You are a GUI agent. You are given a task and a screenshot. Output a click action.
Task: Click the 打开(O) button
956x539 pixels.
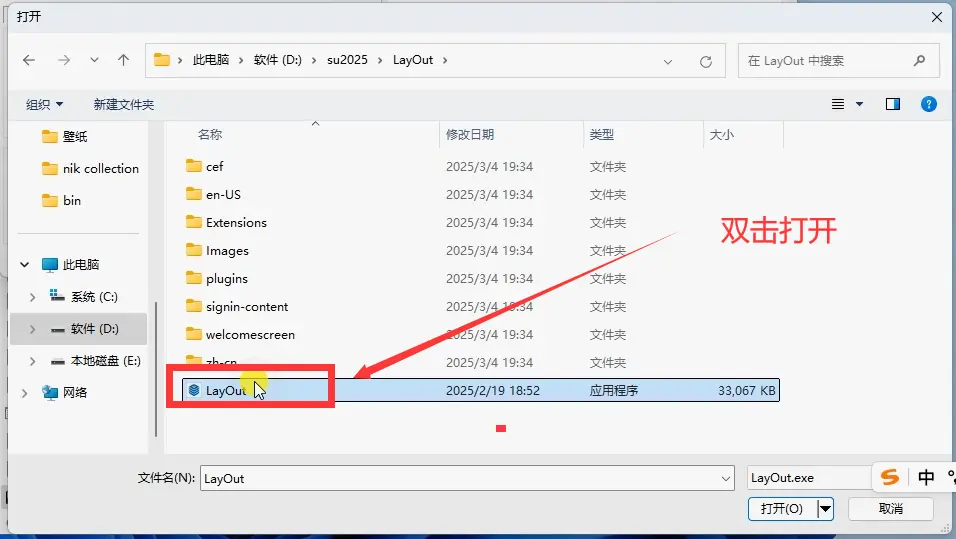(x=782, y=509)
